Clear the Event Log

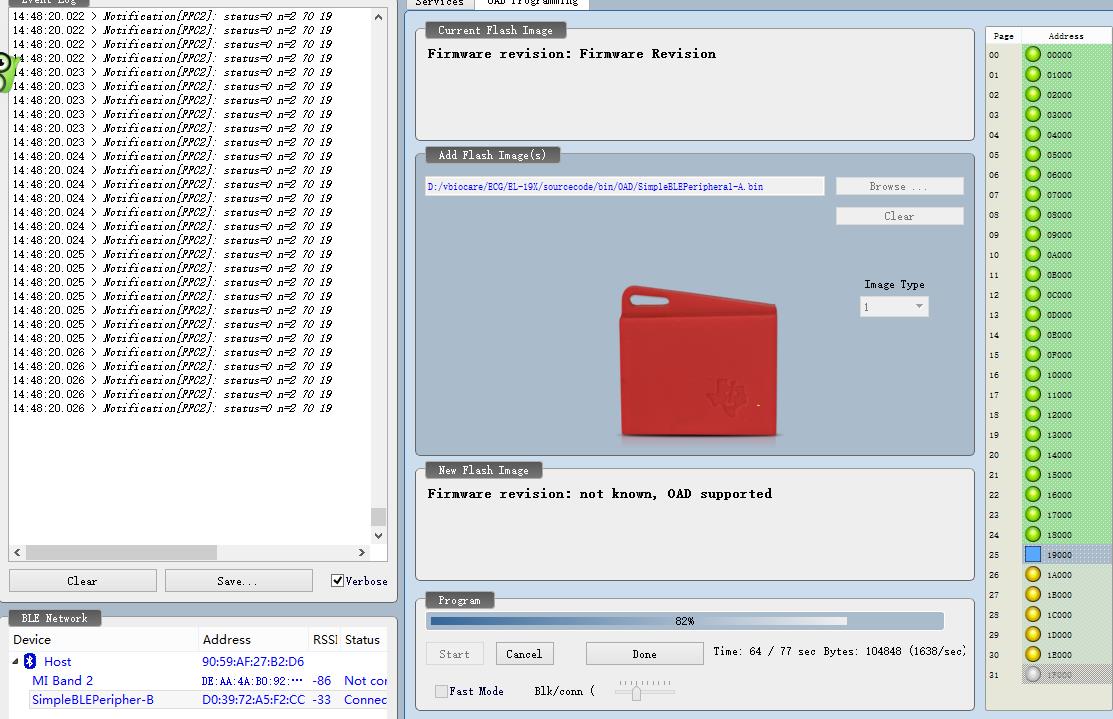(82, 581)
